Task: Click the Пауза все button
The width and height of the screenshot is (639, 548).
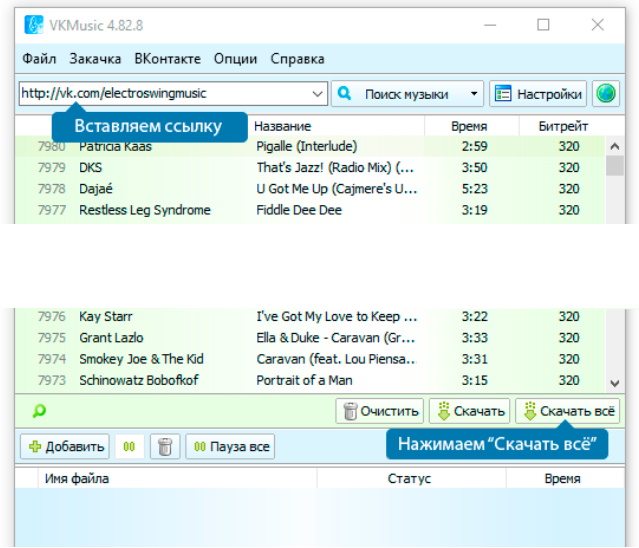Action: [x=230, y=447]
